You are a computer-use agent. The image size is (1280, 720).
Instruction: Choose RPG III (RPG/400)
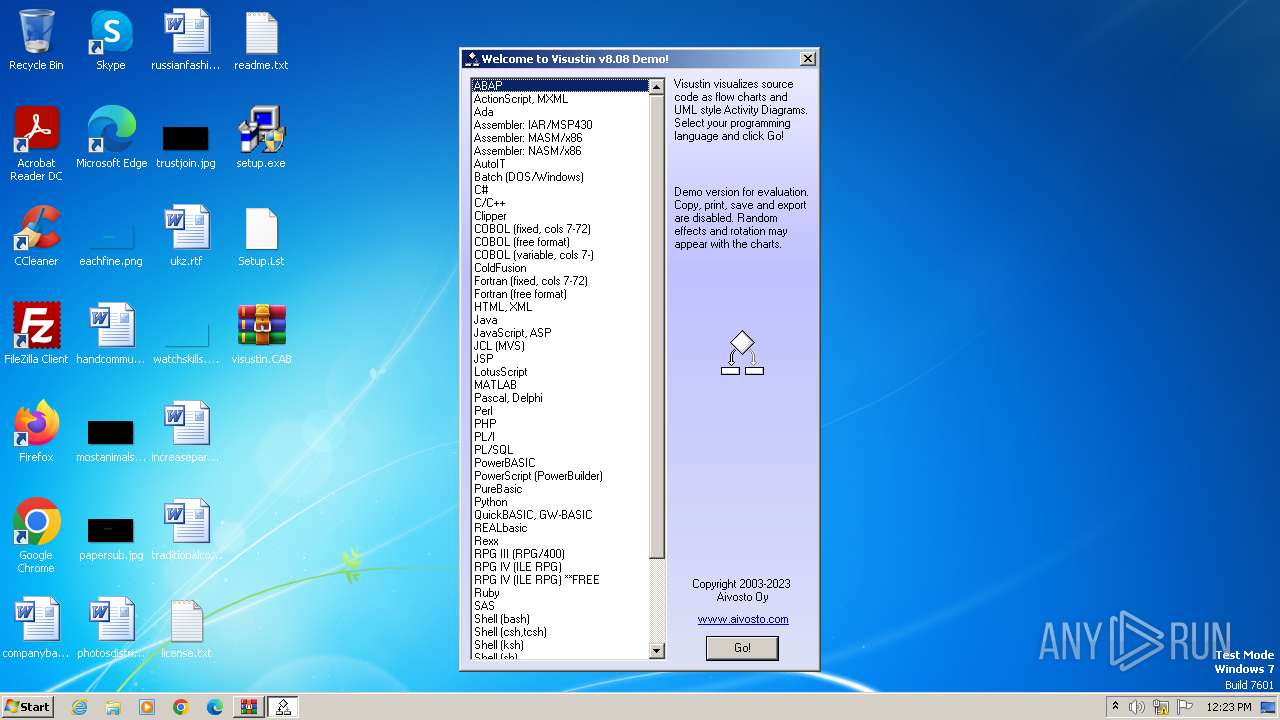(x=560, y=554)
